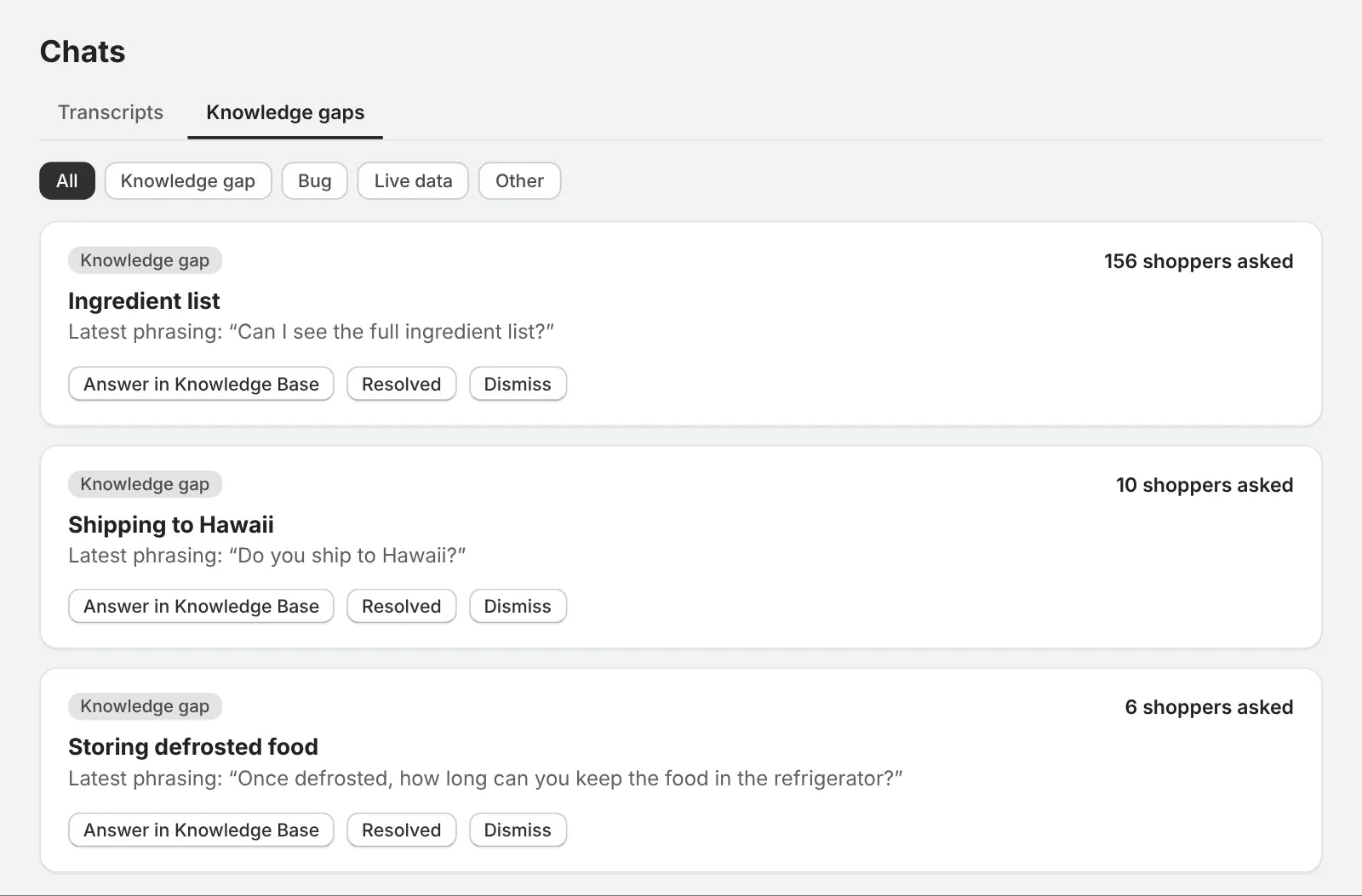Screen dimensions: 1362x896
Task: Switch to the Transcripts tab
Action: [111, 112]
